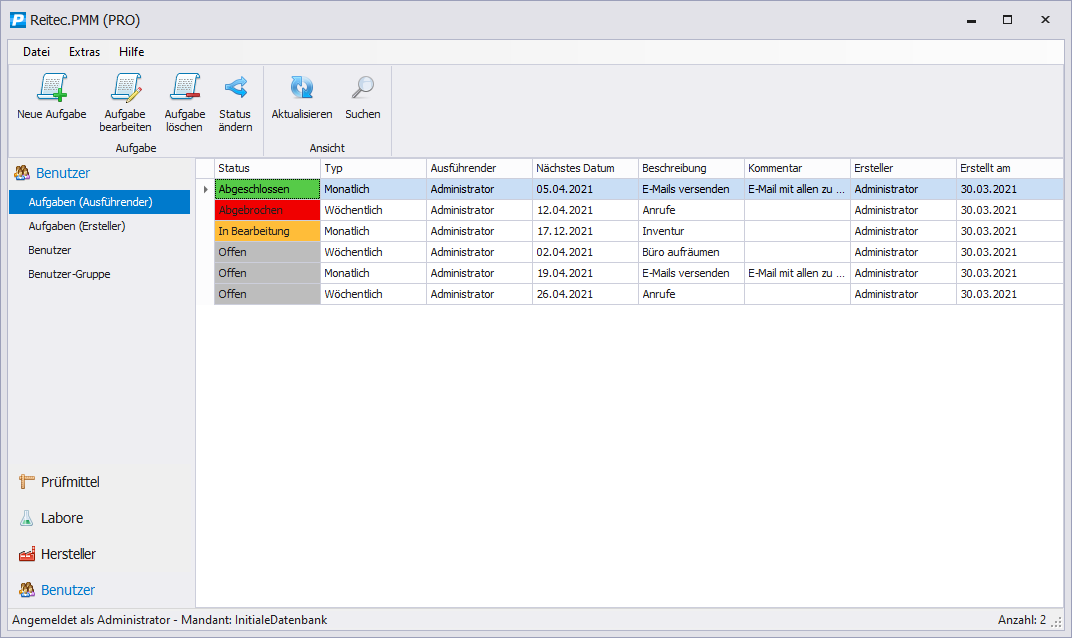Select Aufgaben (Ersteller) in the sidebar
1072x638 pixels.
76,226
